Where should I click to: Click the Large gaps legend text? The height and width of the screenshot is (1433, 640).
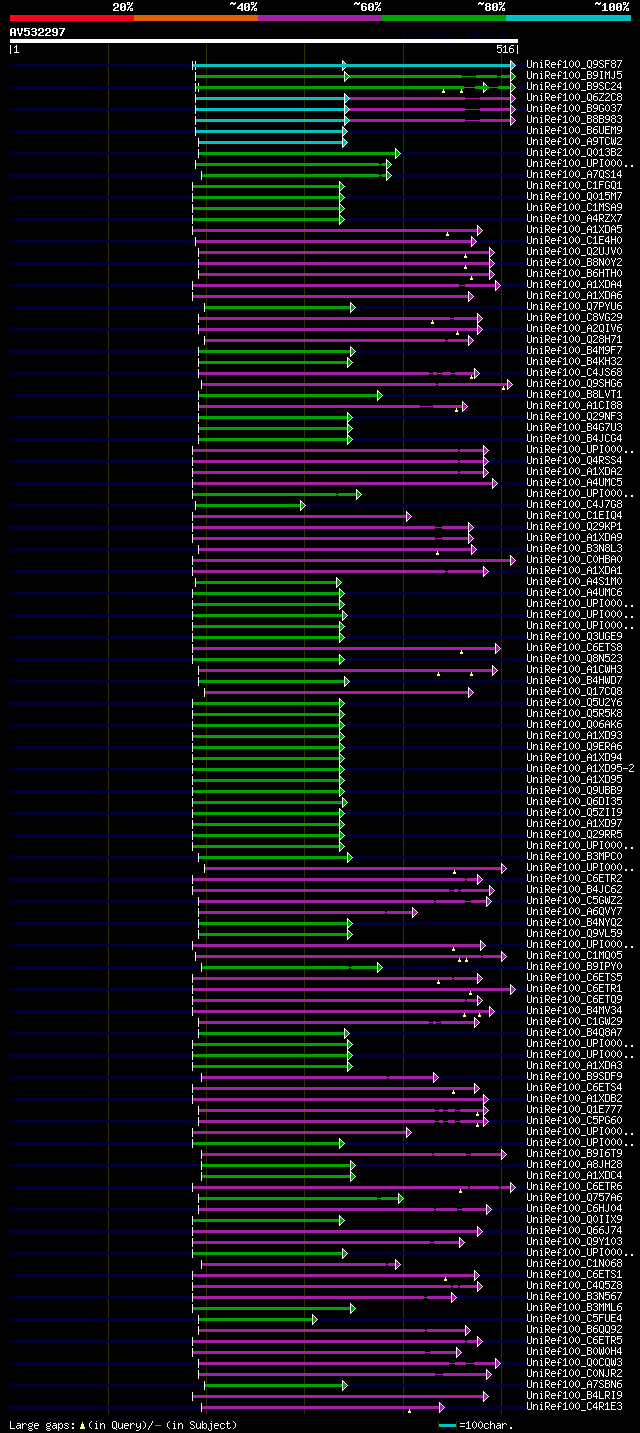click(x=123, y=1425)
